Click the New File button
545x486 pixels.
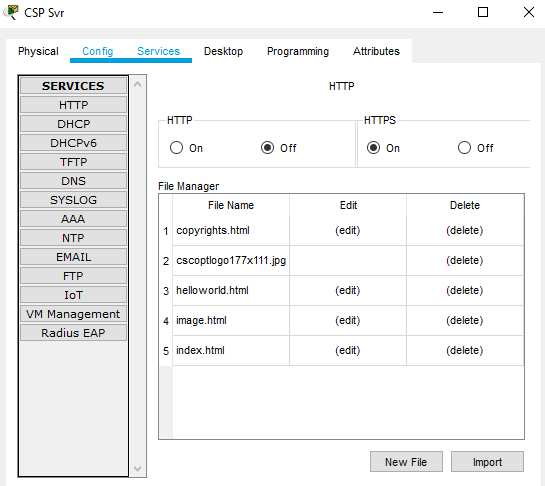click(x=406, y=462)
